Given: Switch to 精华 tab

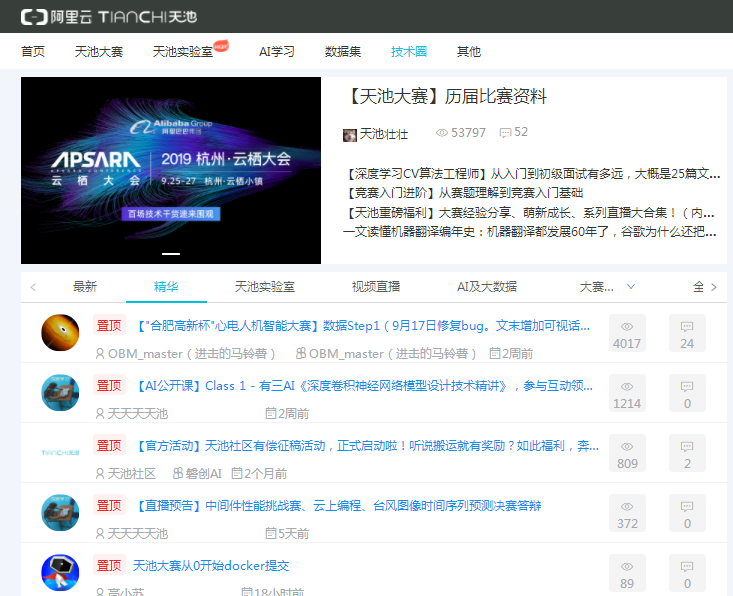Looking at the screenshot, I should (x=166, y=287).
